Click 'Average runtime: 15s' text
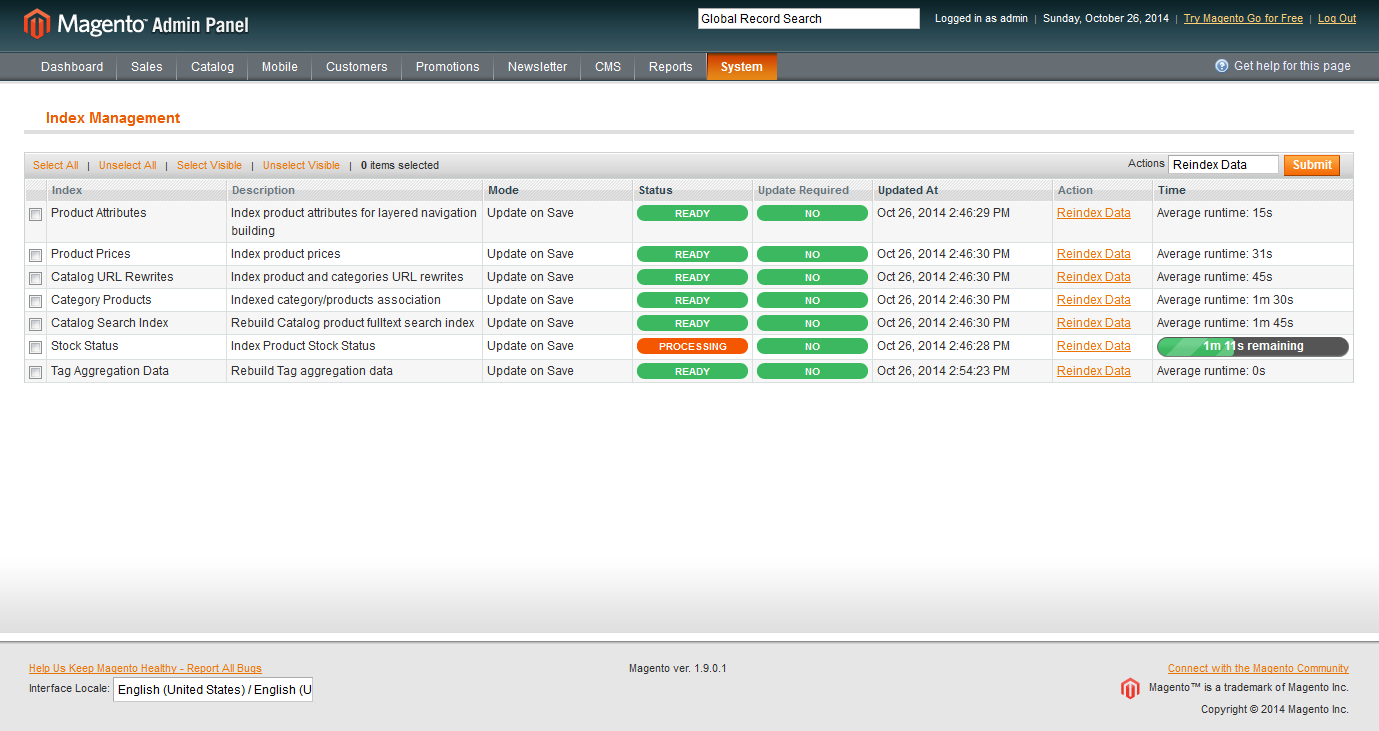This screenshot has height=731, width=1379. click(1215, 213)
